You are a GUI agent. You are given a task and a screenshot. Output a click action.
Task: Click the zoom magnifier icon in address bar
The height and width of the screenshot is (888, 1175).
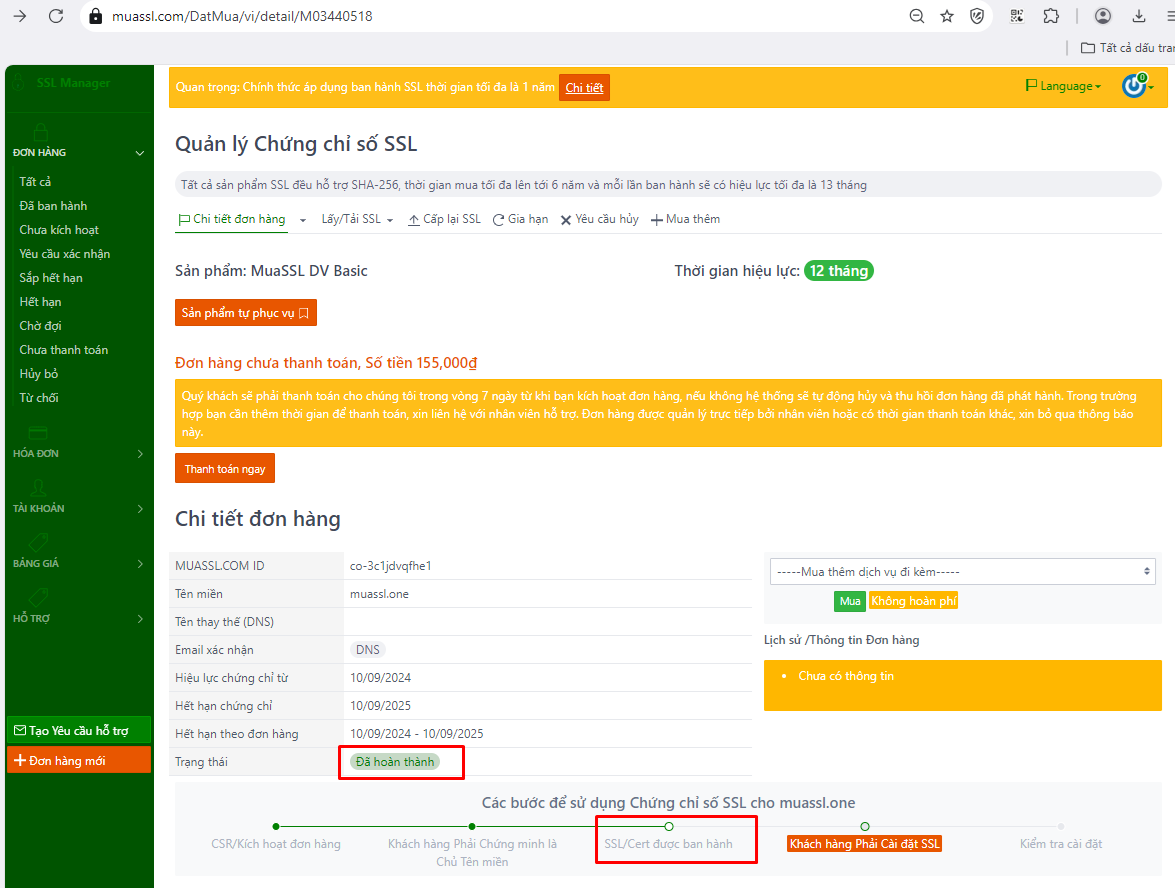916,16
